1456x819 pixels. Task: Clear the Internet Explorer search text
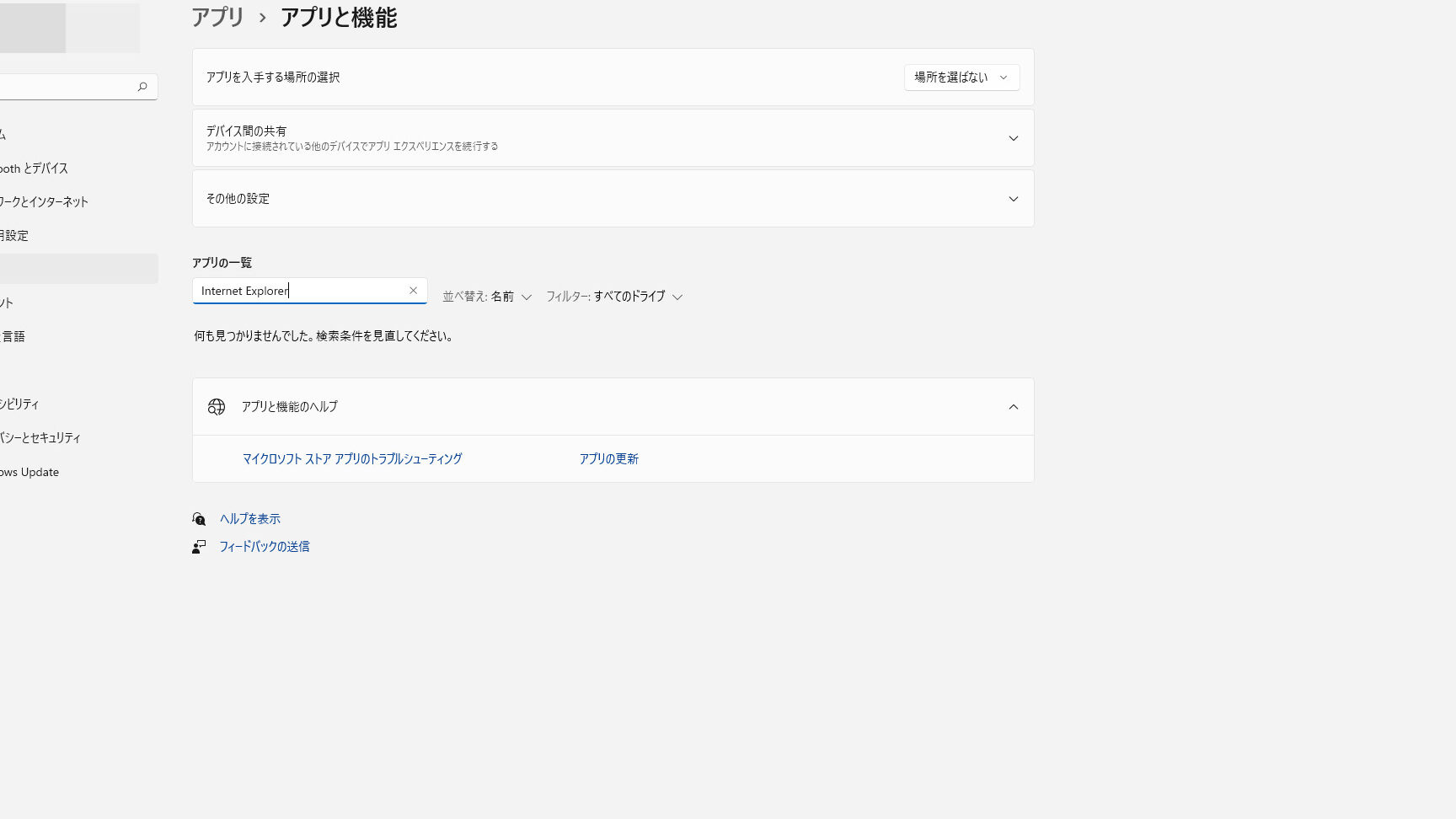tap(413, 291)
